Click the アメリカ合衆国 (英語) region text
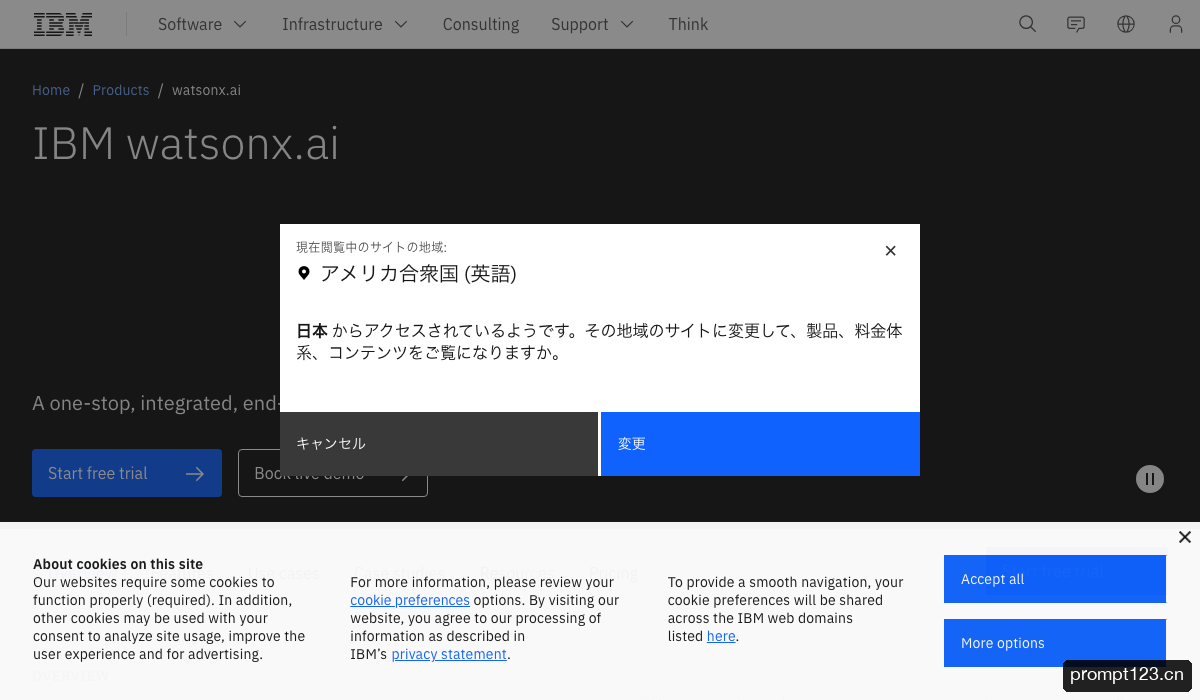The height and width of the screenshot is (700, 1200). click(x=418, y=273)
